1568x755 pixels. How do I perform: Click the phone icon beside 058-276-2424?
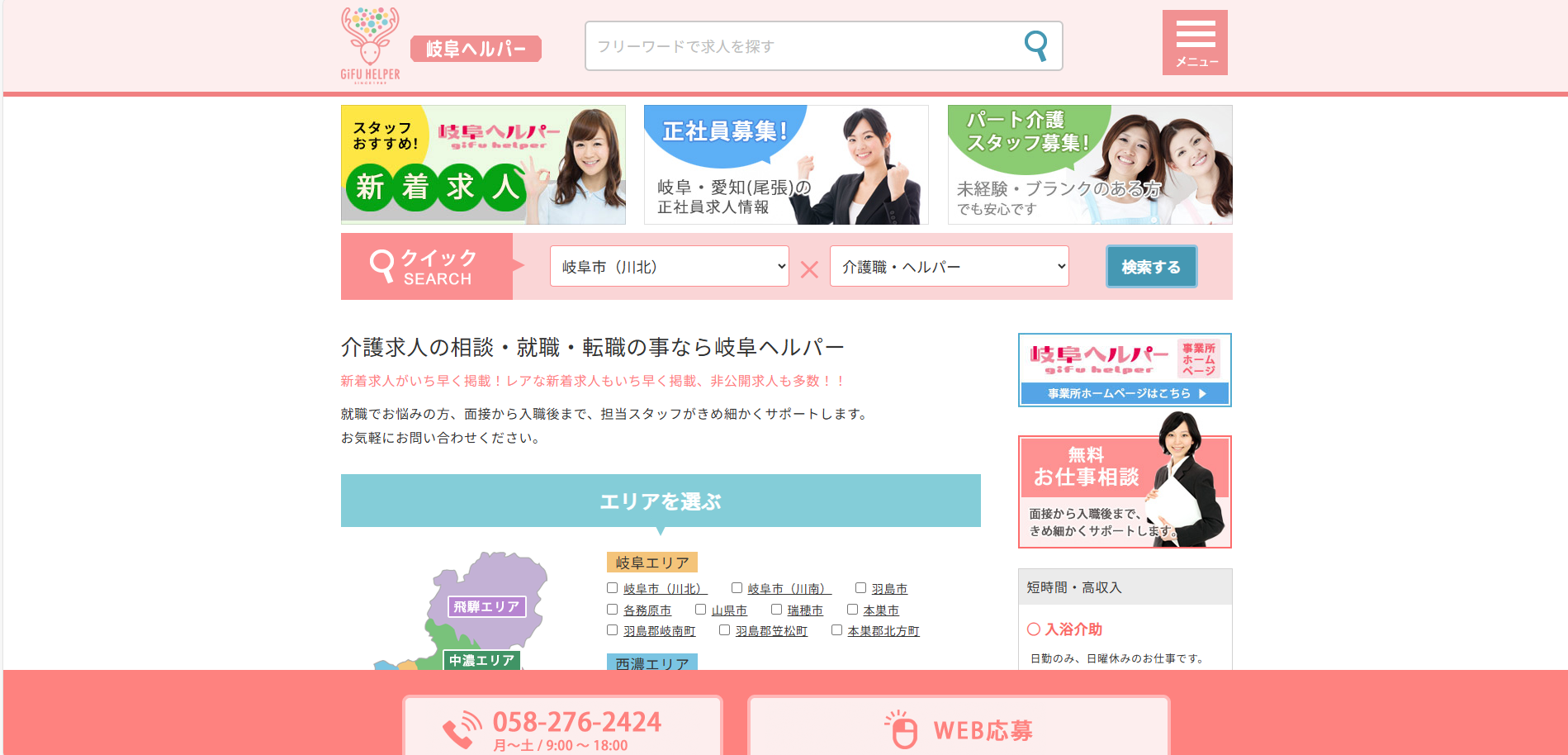tap(462, 730)
